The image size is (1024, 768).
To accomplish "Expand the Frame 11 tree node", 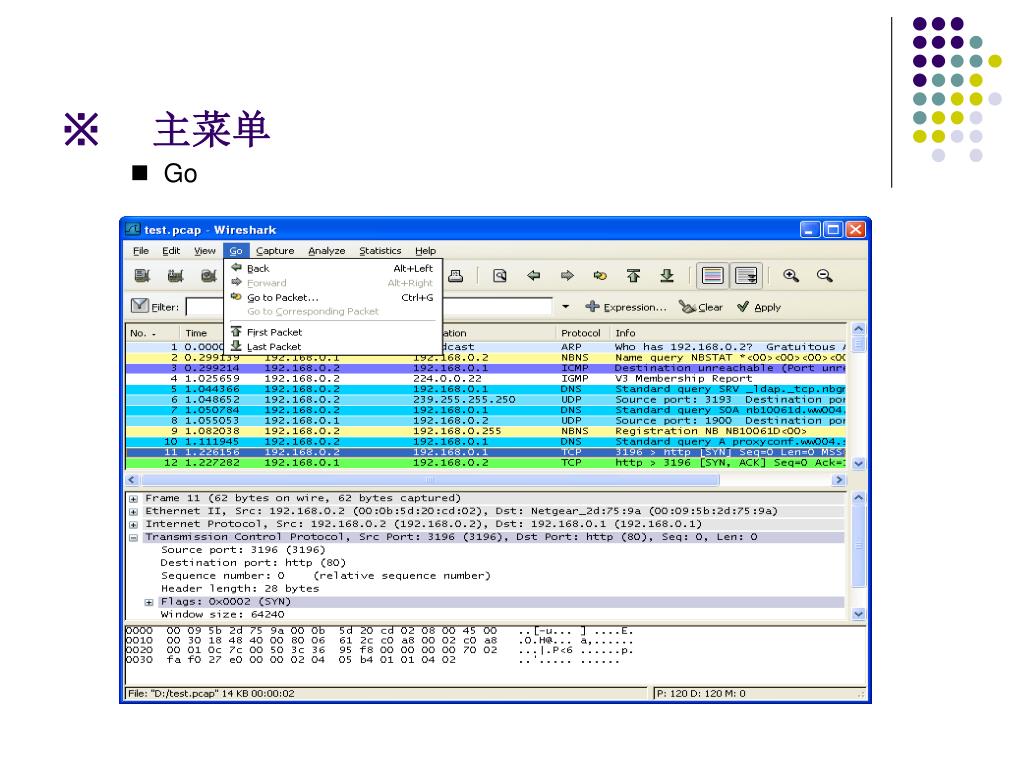I will tap(133, 499).
